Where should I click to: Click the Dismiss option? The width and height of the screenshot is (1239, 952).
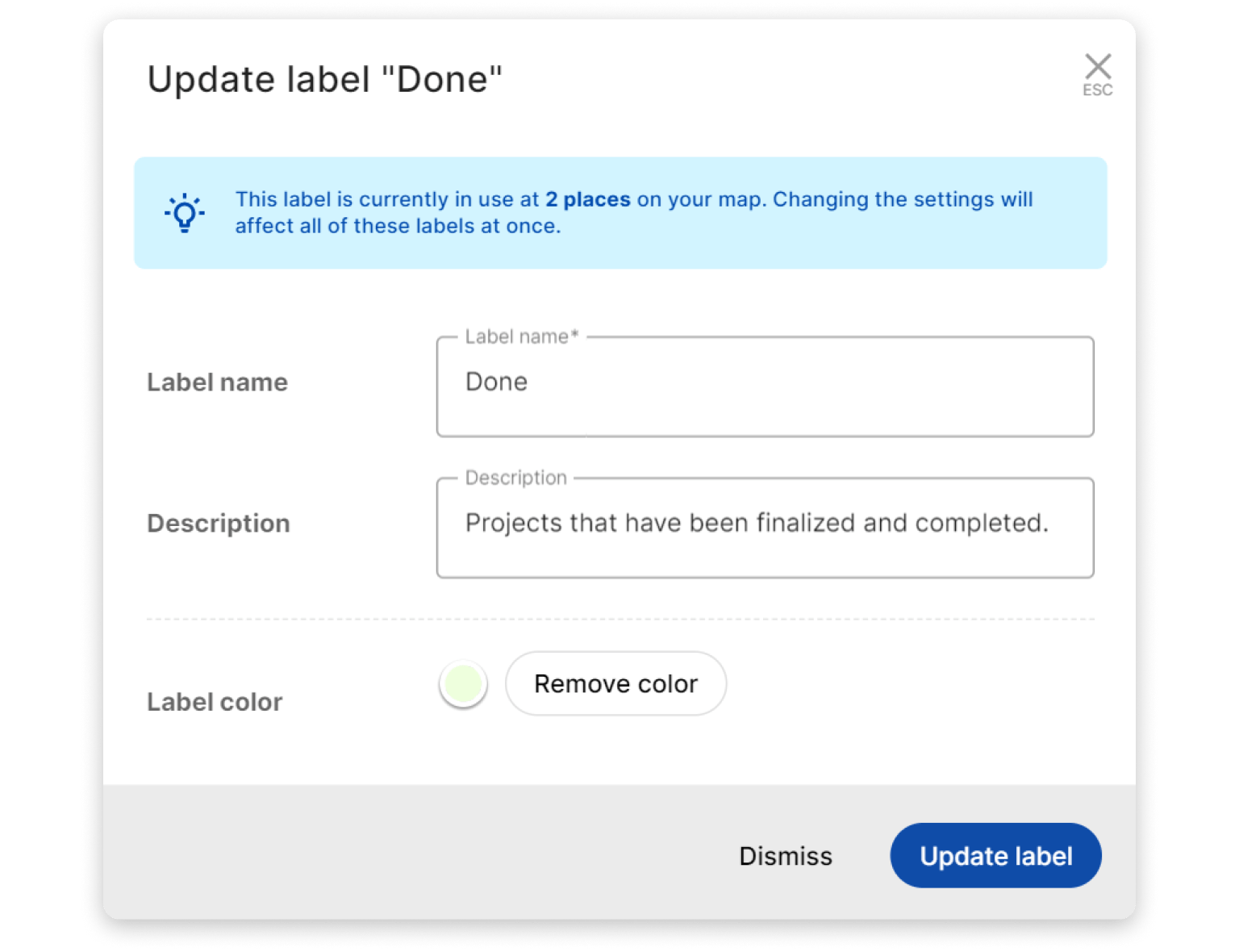(x=785, y=856)
